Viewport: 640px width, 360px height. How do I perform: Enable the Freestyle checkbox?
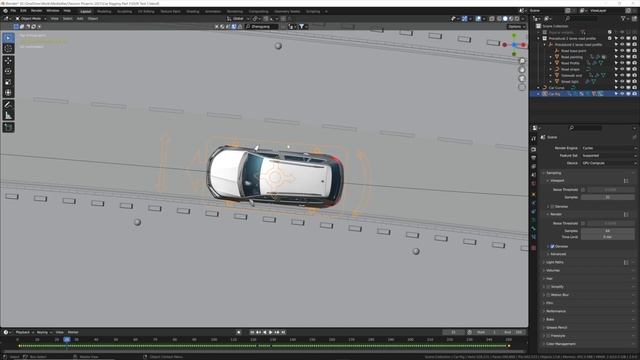(x=548, y=336)
